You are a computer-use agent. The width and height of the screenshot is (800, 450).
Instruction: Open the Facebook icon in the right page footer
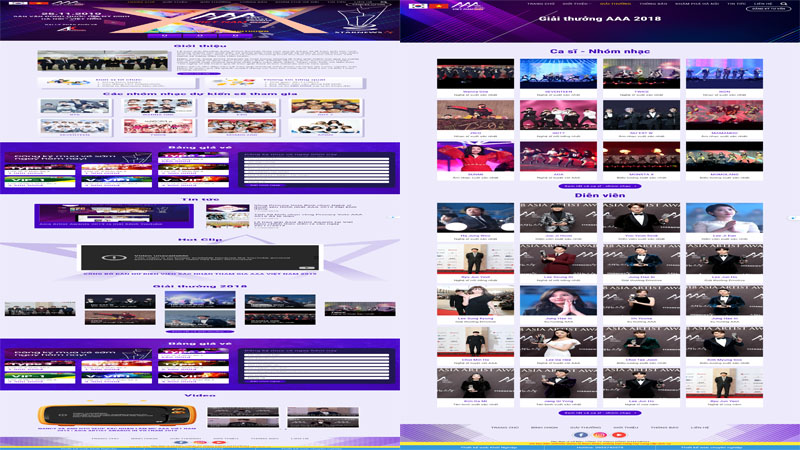[580, 435]
